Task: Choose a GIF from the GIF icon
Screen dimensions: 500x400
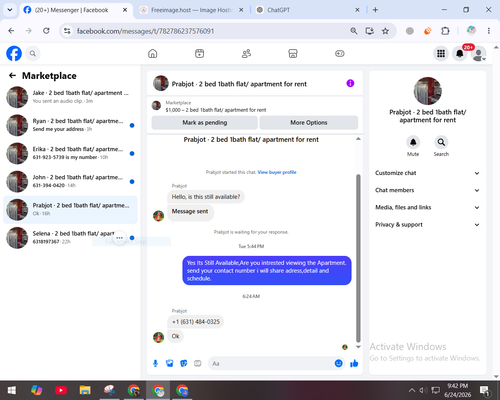Action: pyautogui.click(x=198, y=363)
